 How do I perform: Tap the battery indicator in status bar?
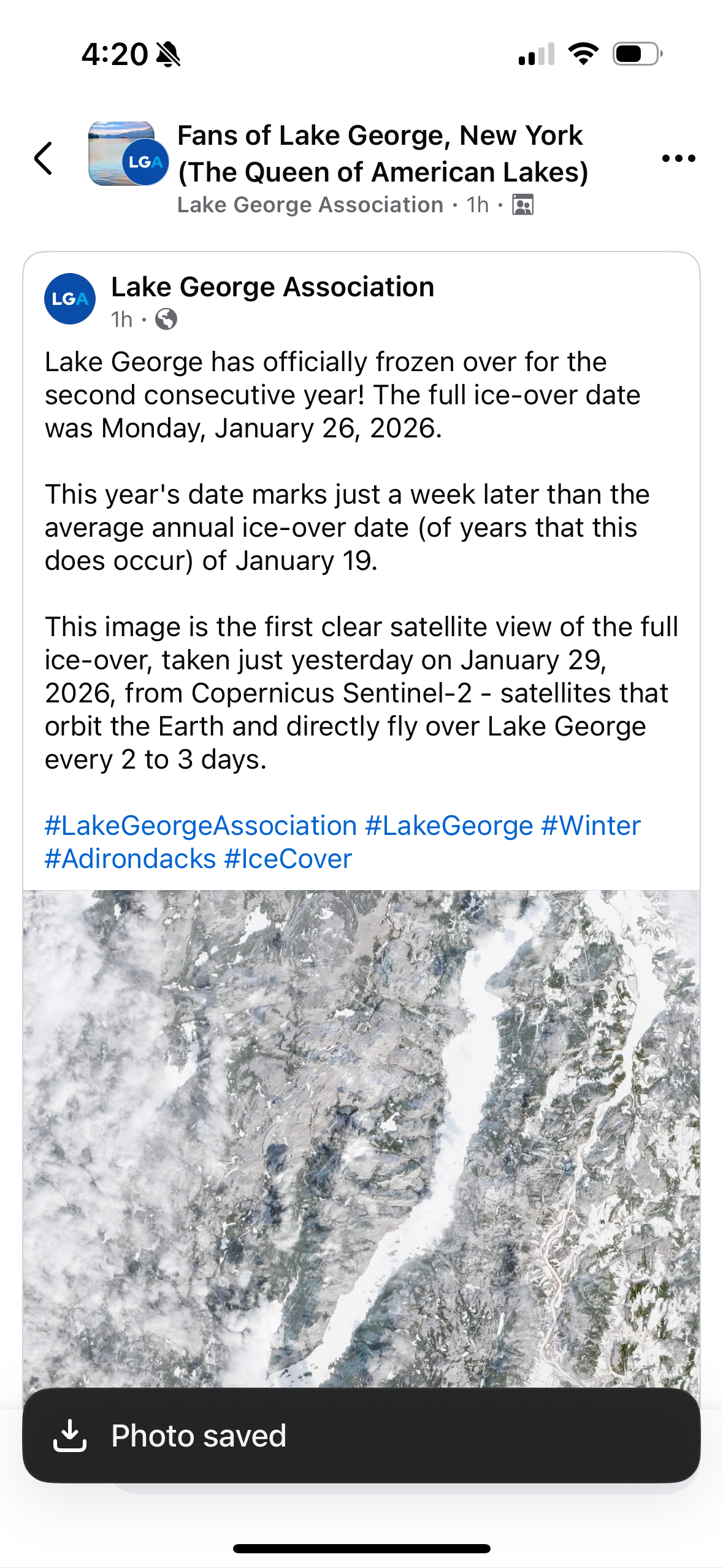click(x=637, y=54)
